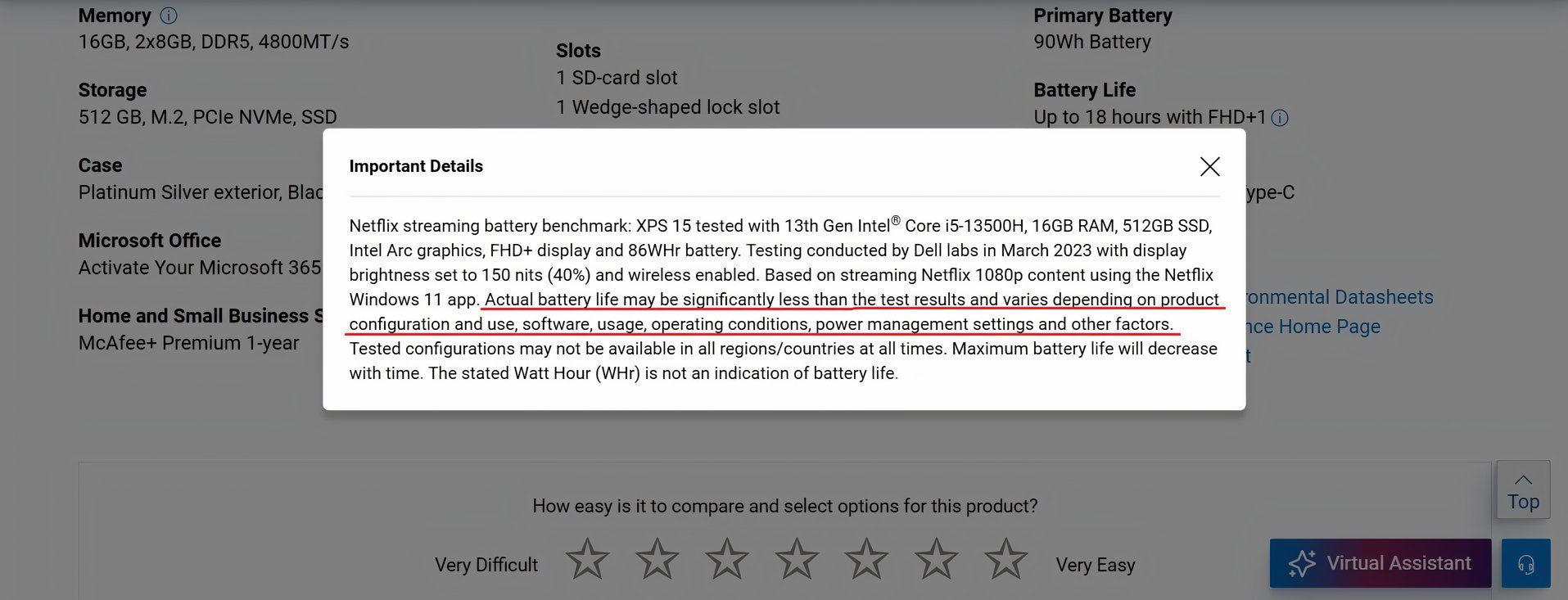Select the sixth rating star
Image resolution: width=1568 pixels, height=600 pixels.
pos(936,559)
